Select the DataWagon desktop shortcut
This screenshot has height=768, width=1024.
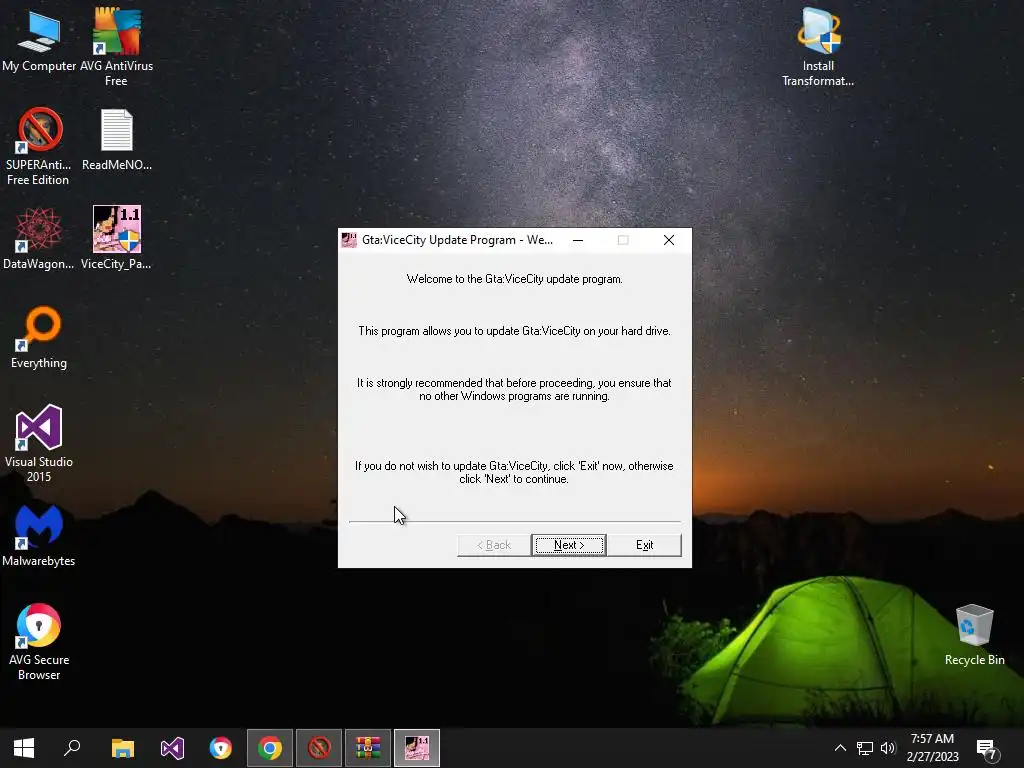(39, 238)
